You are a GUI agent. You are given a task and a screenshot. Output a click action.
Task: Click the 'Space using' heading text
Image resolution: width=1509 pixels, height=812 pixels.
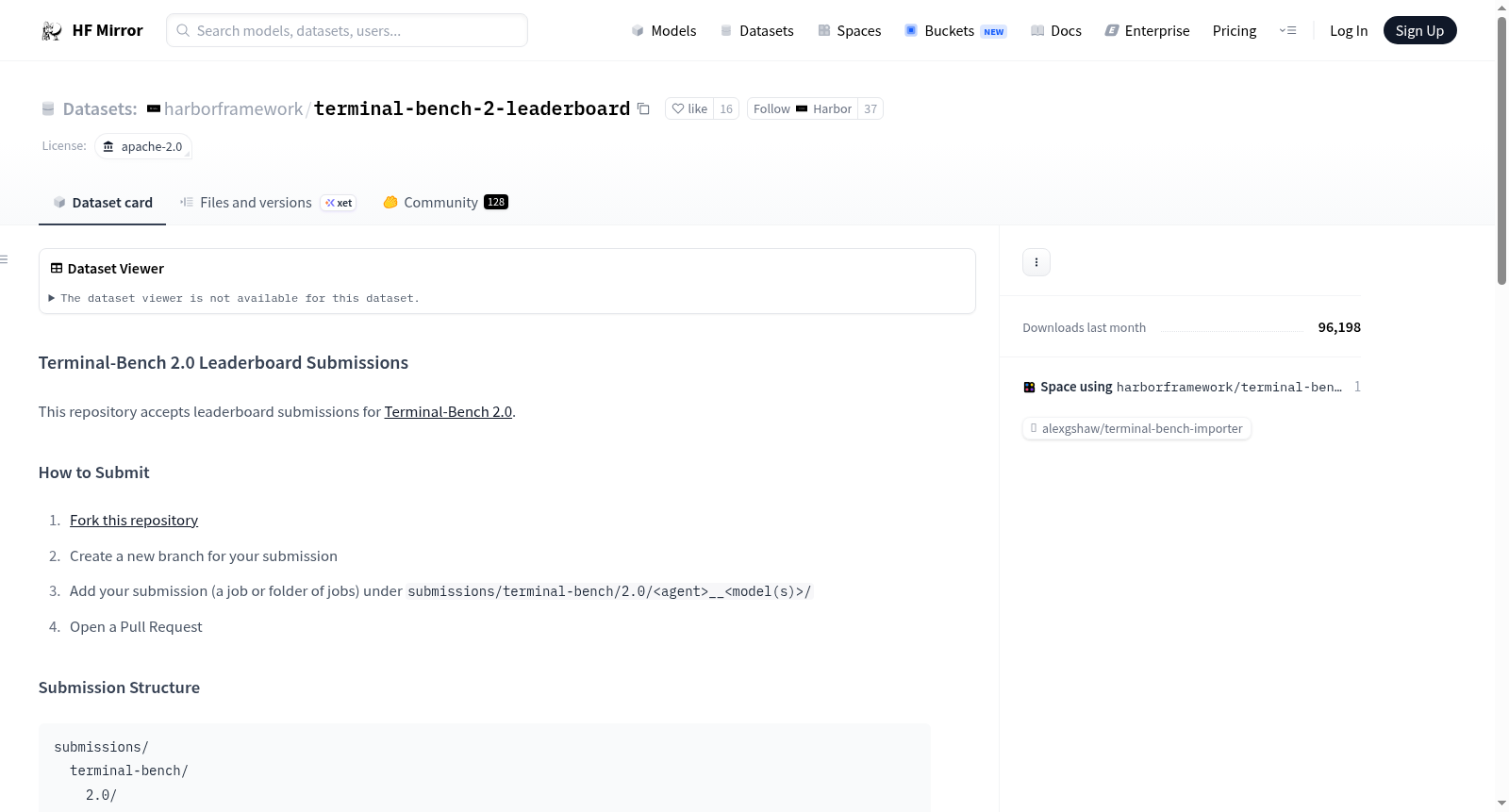pos(1076,388)
